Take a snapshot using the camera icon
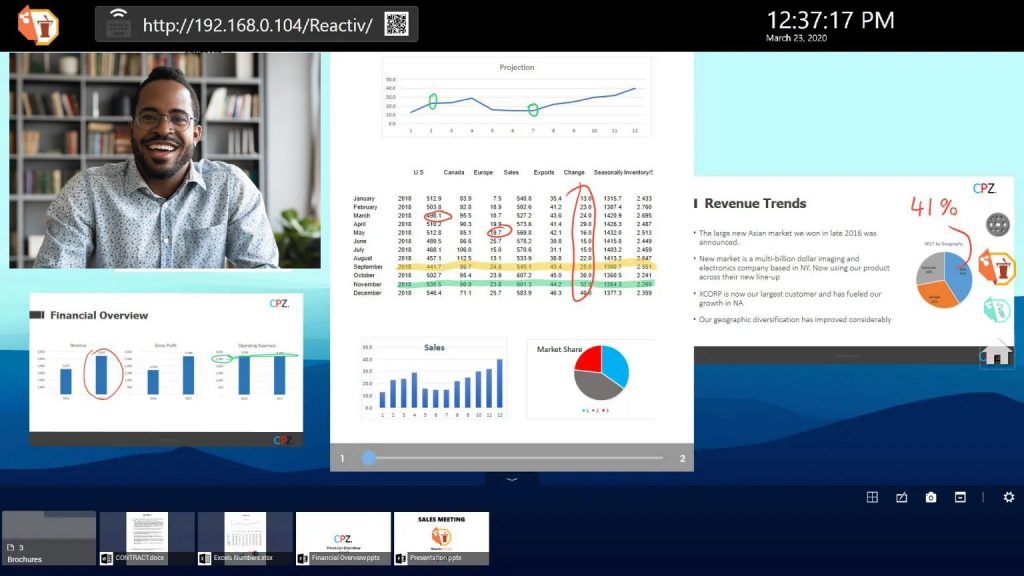This screenshot has width=1024, height=576. pos(932,496)
